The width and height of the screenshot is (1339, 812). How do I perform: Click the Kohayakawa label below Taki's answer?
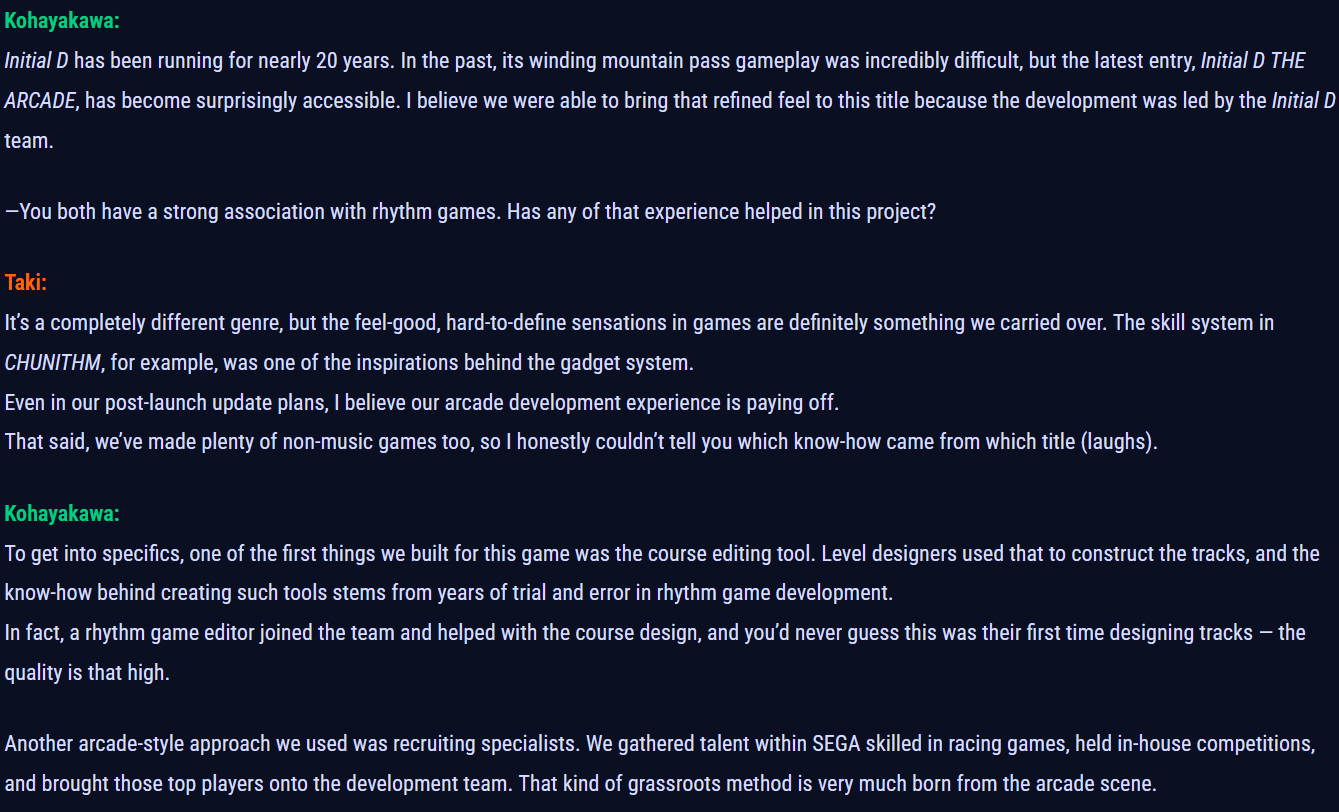(x=62, y=514)
